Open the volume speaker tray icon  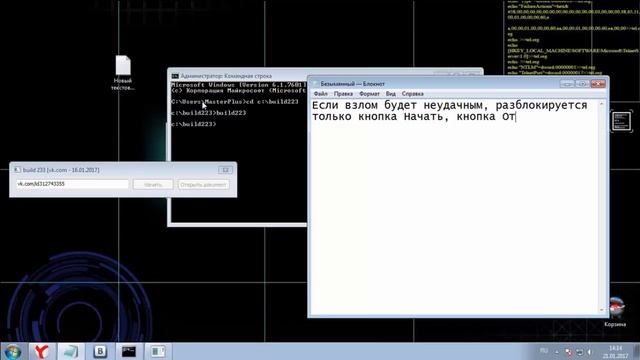click(x=589, y=352)
